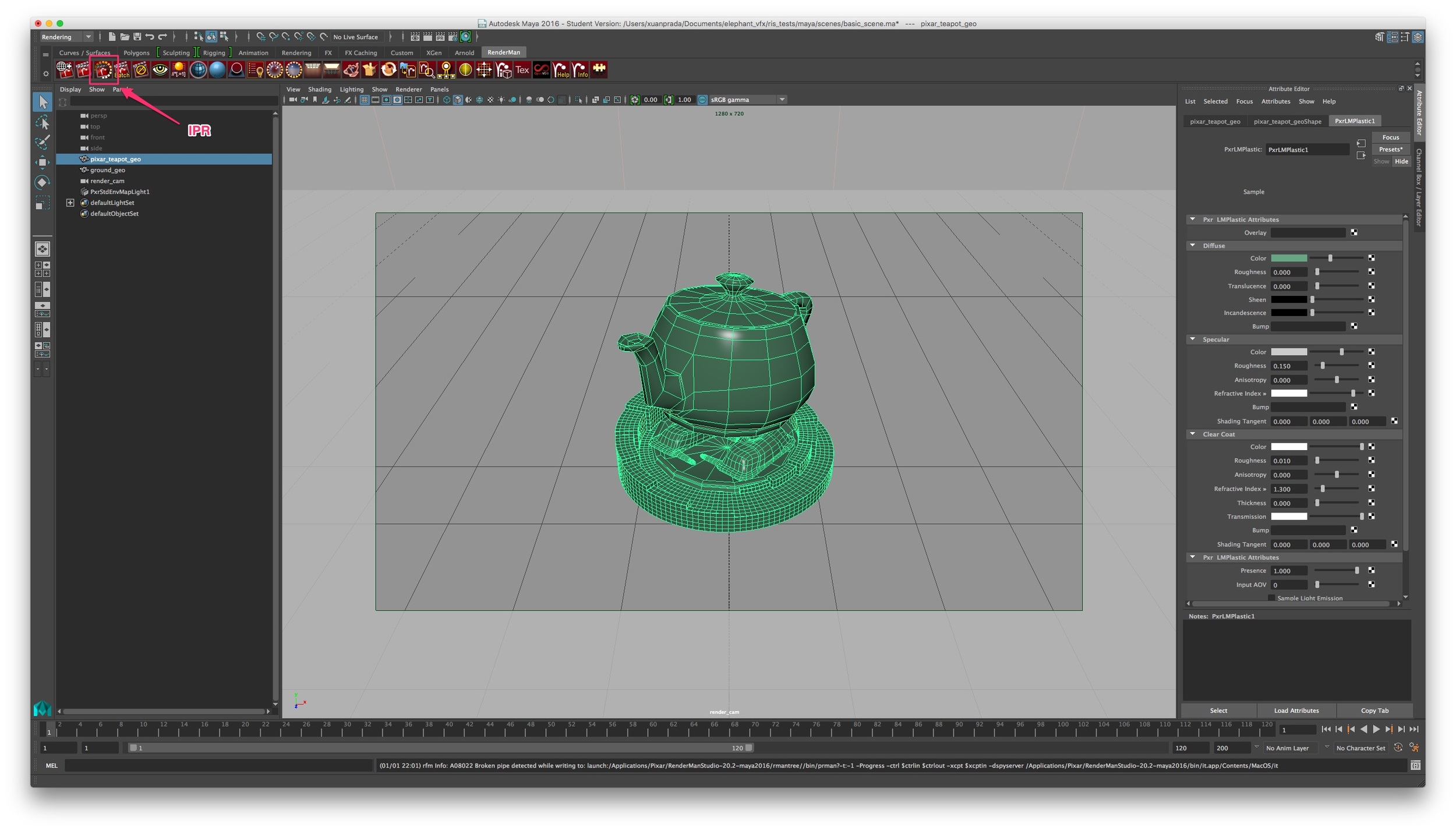Click the undo icon in status line
The width and height of the screenshot is (1456, 831).
(150, 37)
